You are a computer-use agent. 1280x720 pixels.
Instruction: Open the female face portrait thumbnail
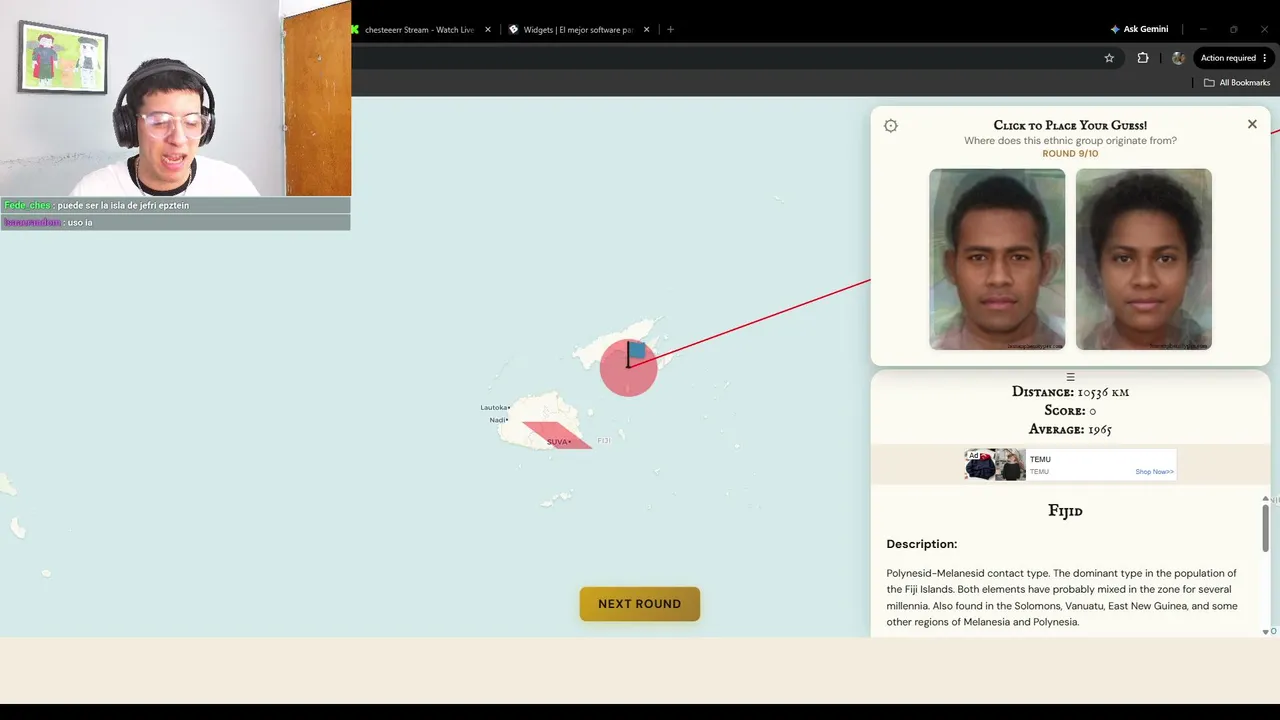coord(1144,259)
